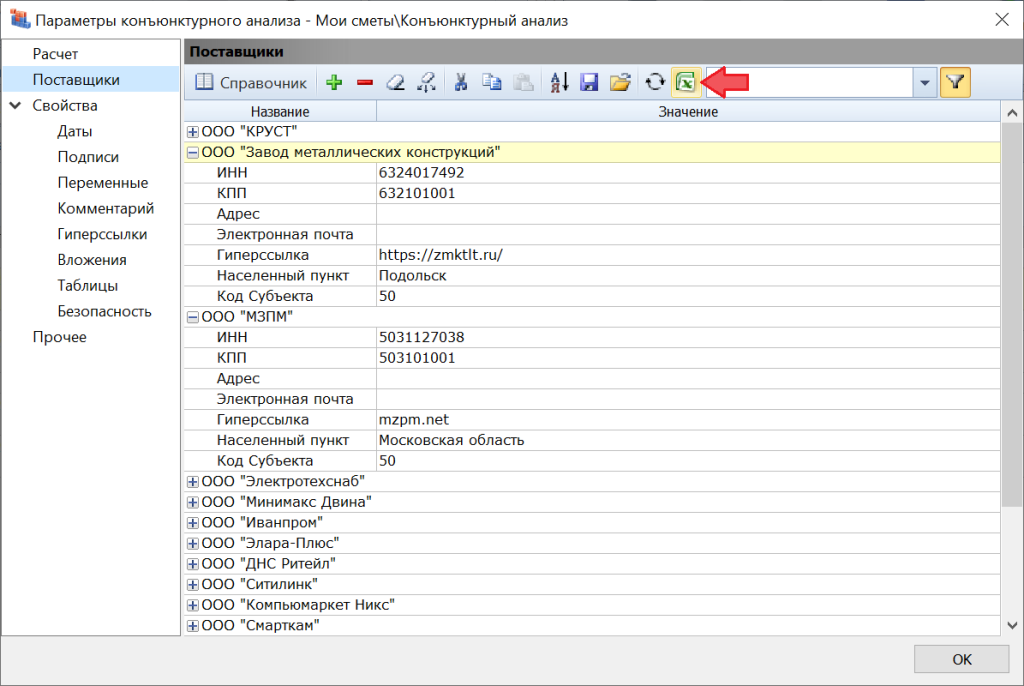The height and width of the screenshot is (686, 1024).
Task: Click the eraser clear icon
Action: [x=396, y=83]
